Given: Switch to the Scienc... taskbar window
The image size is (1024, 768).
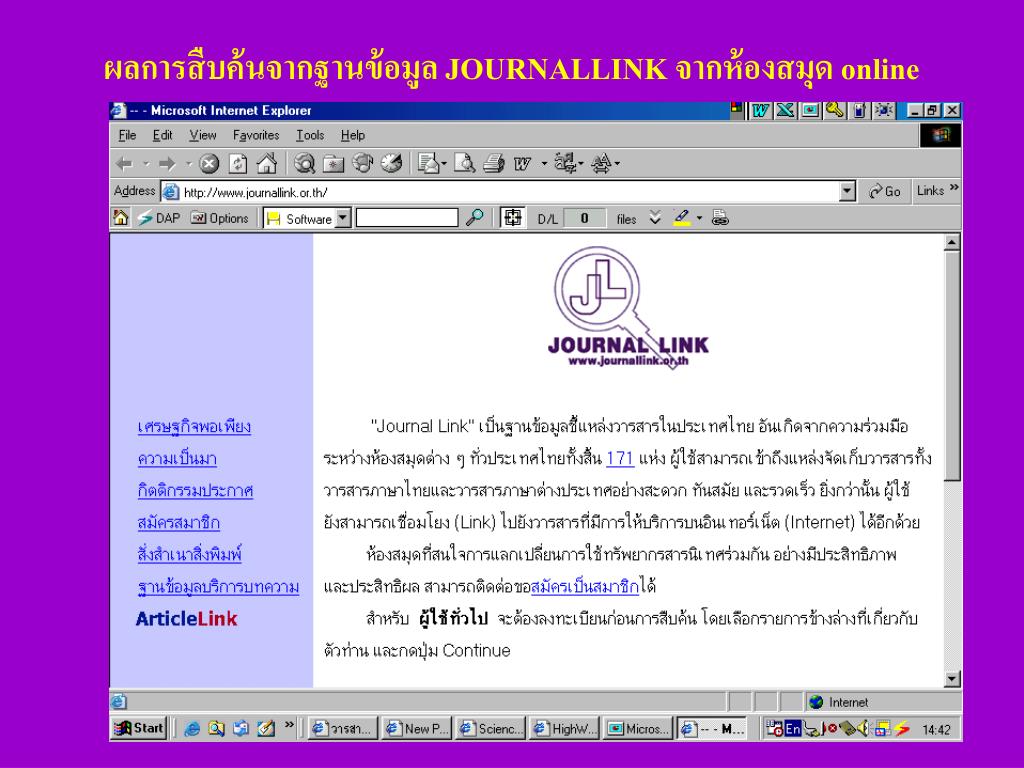Looking at the screenshot, I should [492, 729].
